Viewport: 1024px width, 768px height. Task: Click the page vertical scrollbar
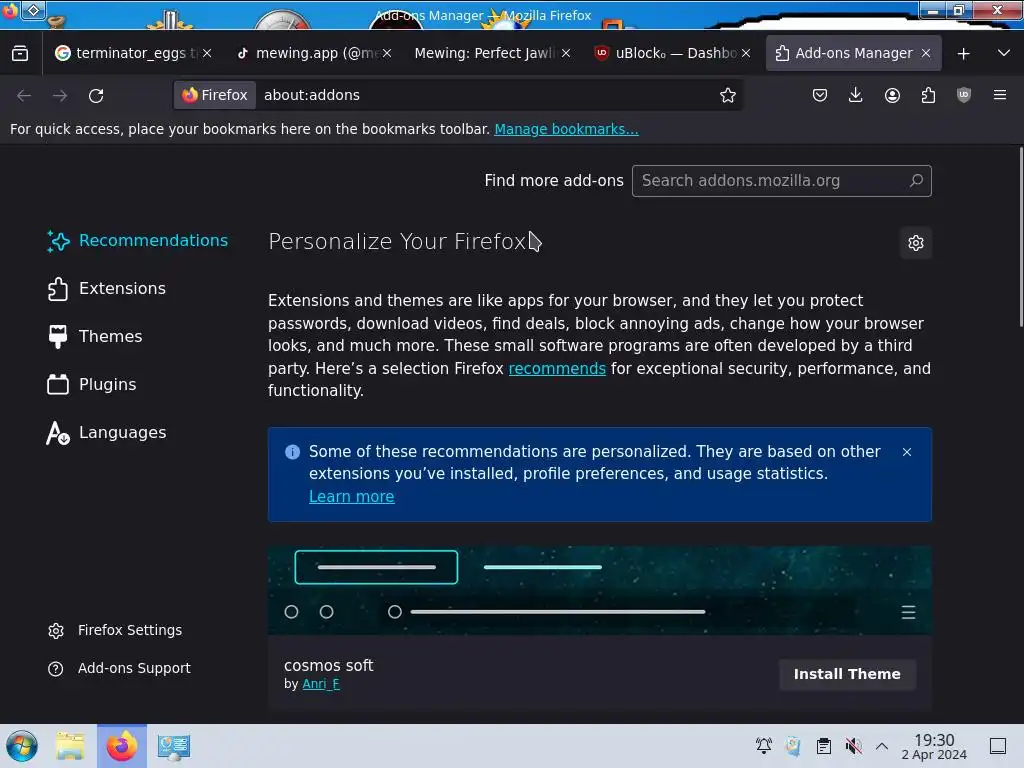(x=1020, y=238)
